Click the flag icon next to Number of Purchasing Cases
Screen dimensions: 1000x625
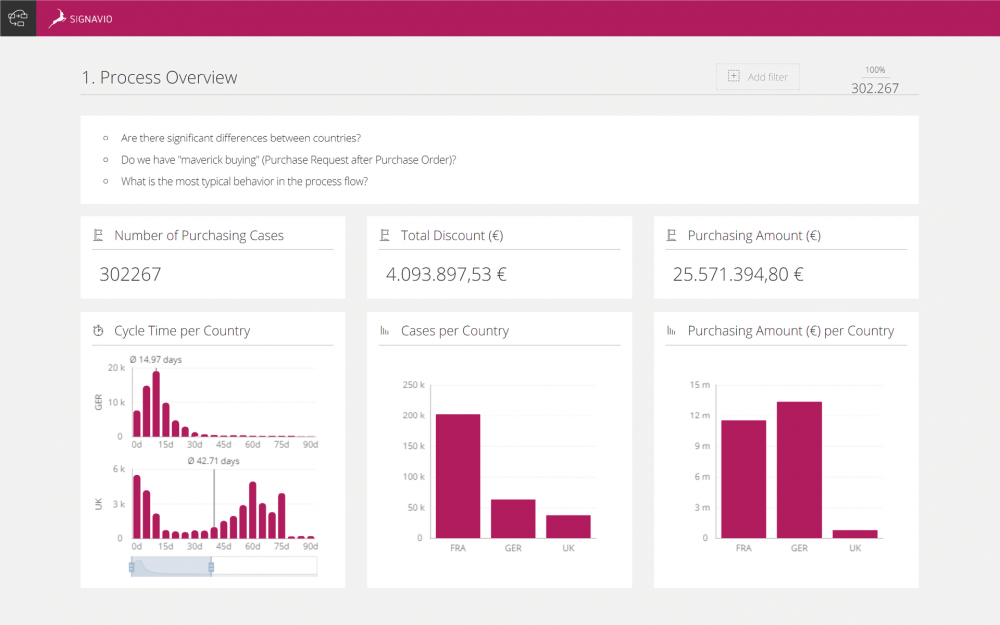pyautogui.click(x=98, y=236)
